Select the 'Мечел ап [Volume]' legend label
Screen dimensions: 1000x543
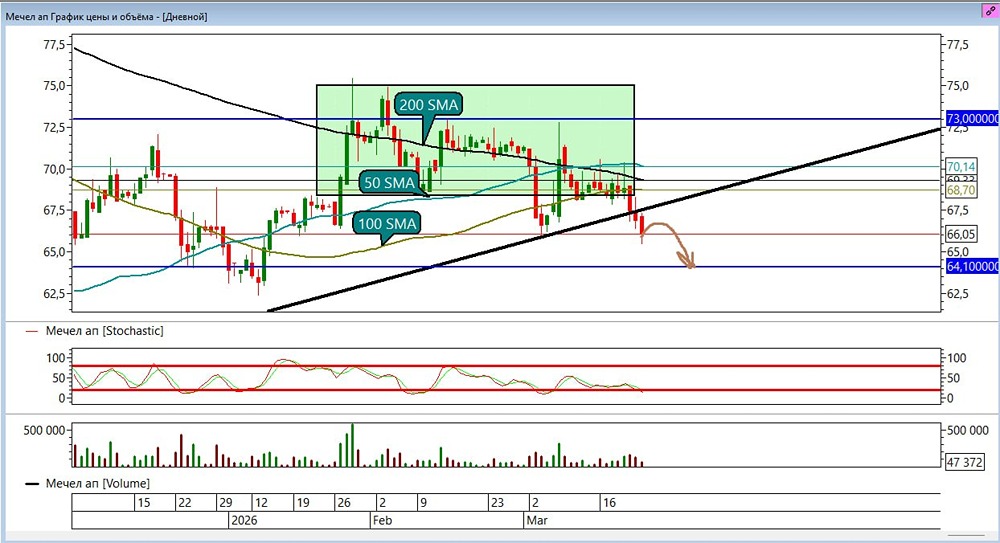click(98, 483)
